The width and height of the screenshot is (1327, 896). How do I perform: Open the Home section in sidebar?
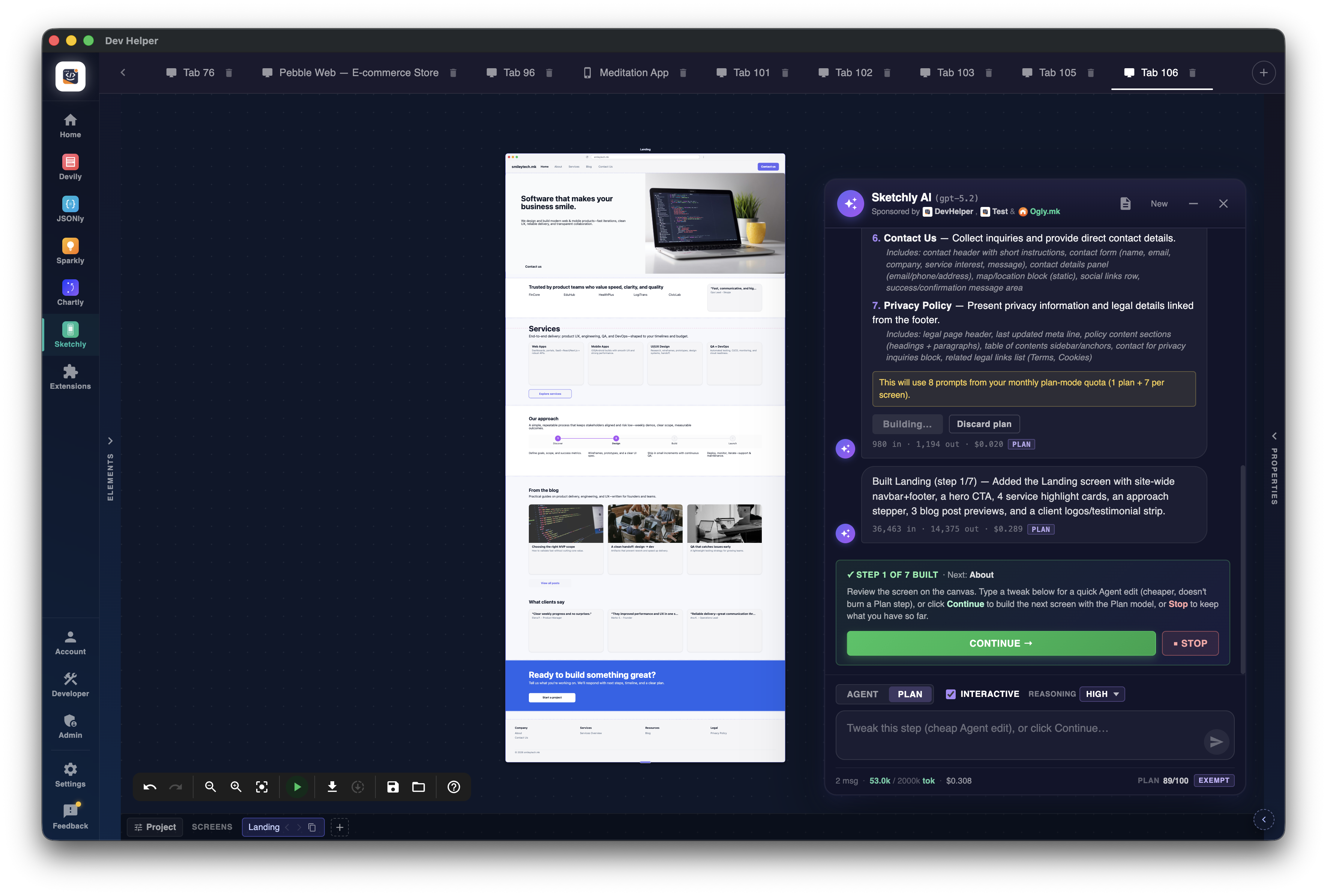(70, 126)
